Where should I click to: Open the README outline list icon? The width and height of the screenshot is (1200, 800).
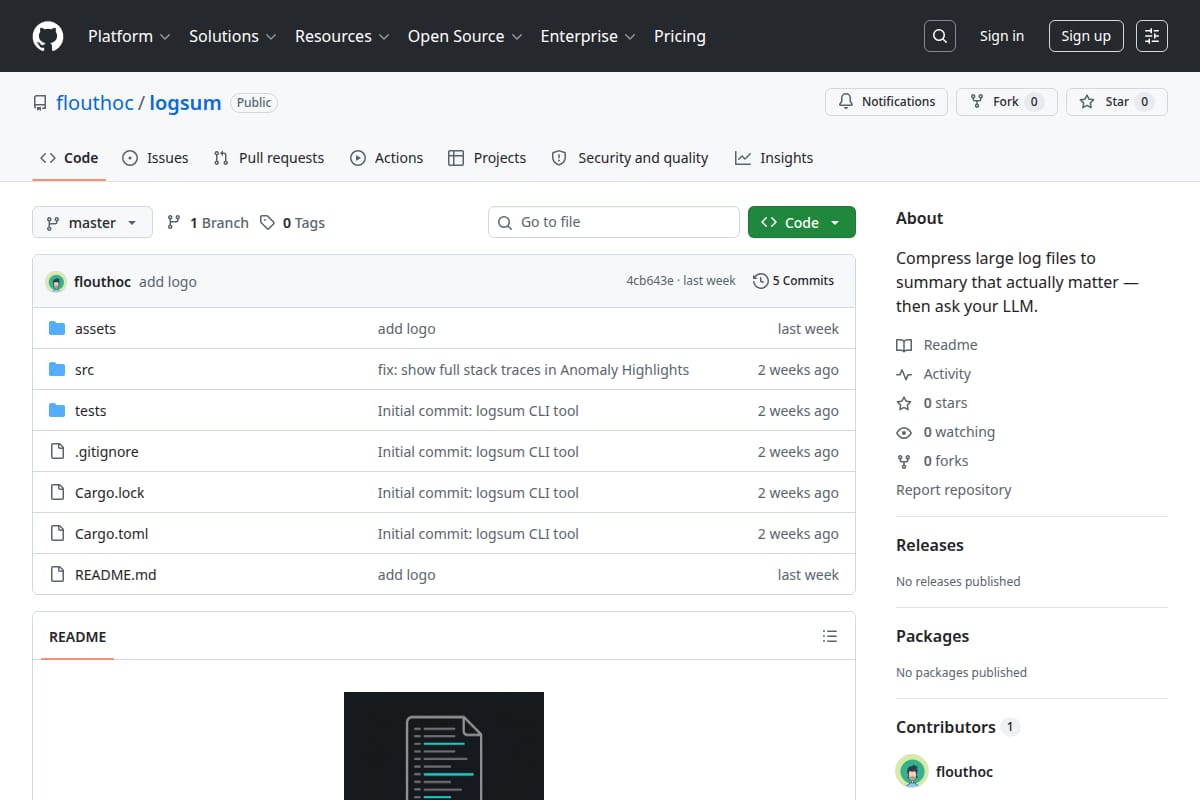(829, 636)
